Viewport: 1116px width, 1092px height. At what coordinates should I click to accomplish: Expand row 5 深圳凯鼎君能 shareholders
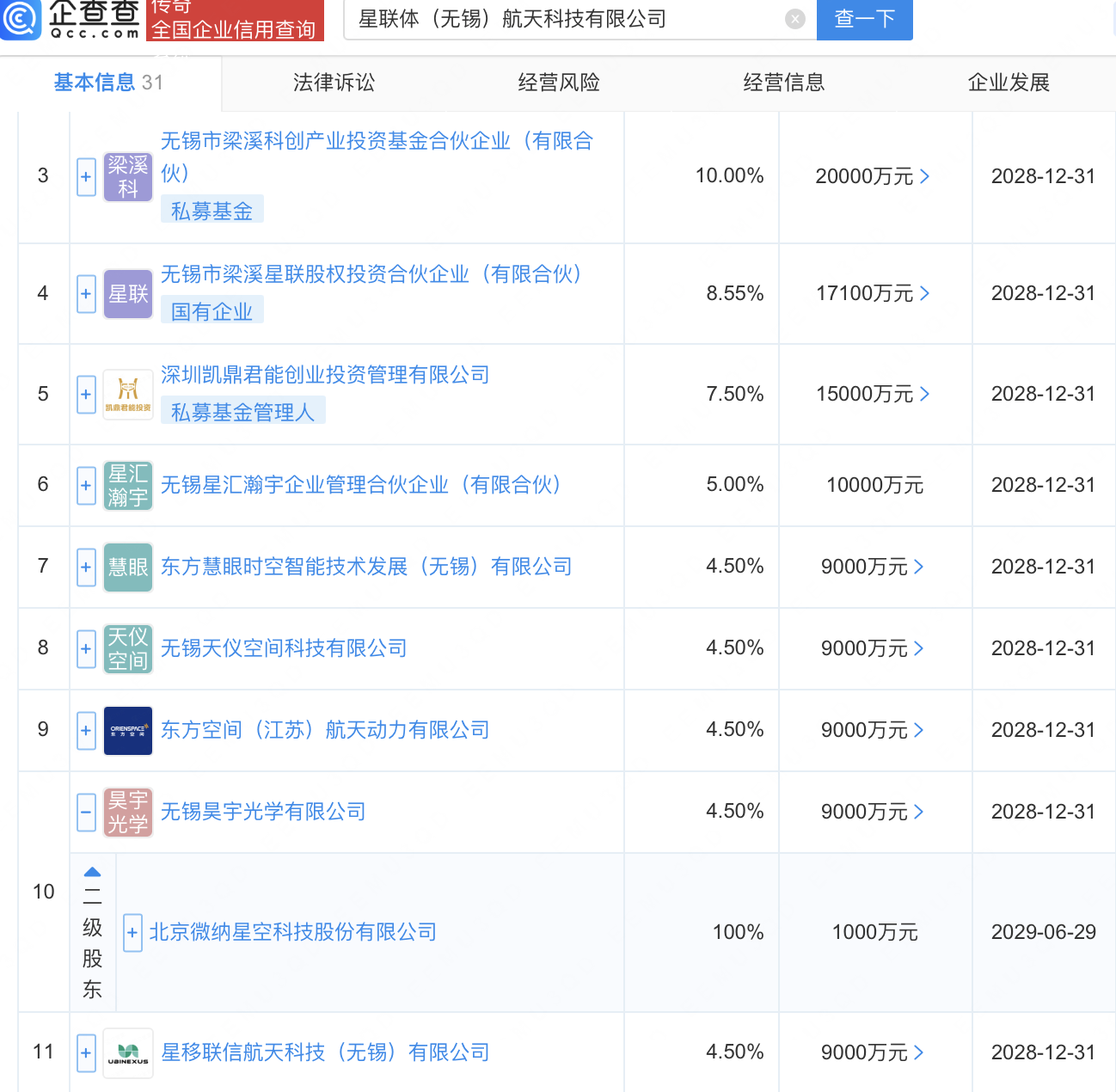tap(86, 395)
